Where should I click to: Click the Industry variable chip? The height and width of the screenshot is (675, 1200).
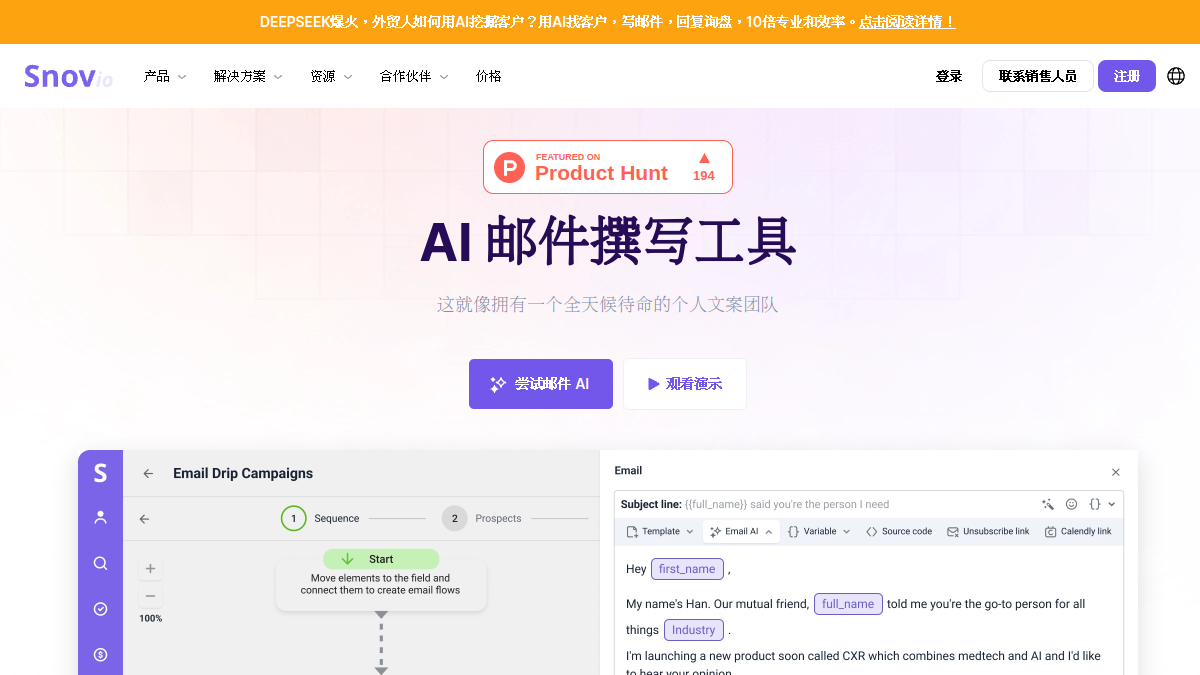coord(693,630)
